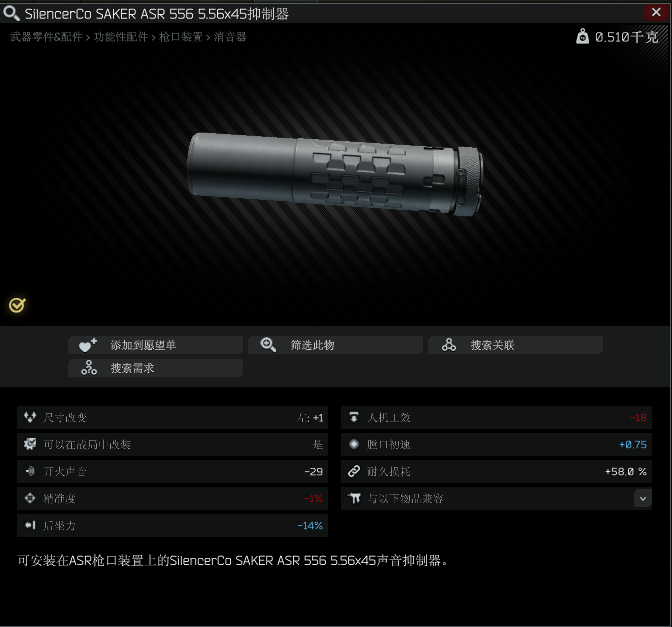672x627 pixels.
Task: Click the magnifier icon in the title bar
Action: (11, 13)
